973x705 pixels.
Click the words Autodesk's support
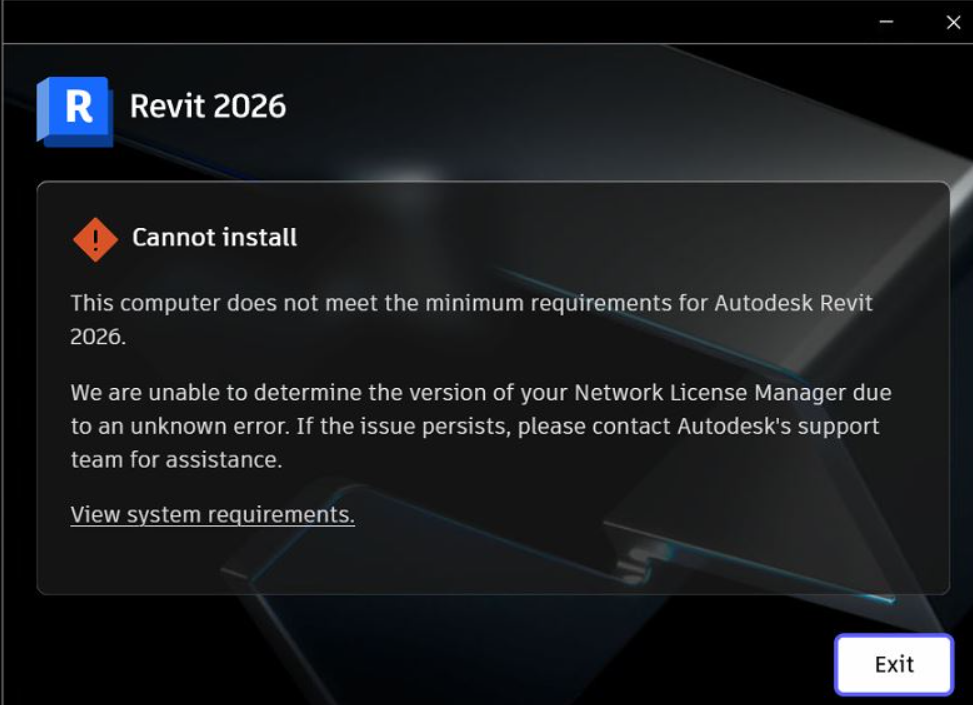778,426
